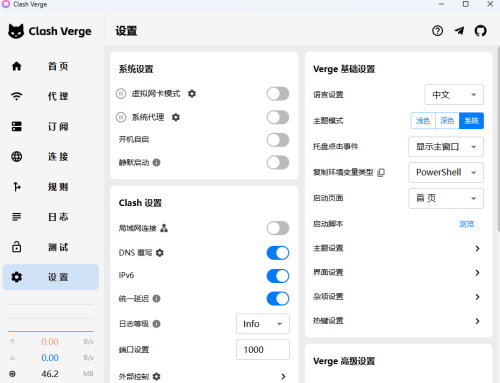Screen dimensions: 500x383
Task: Expand 热键设置 row chevron
Action: [x=477, y=321]
